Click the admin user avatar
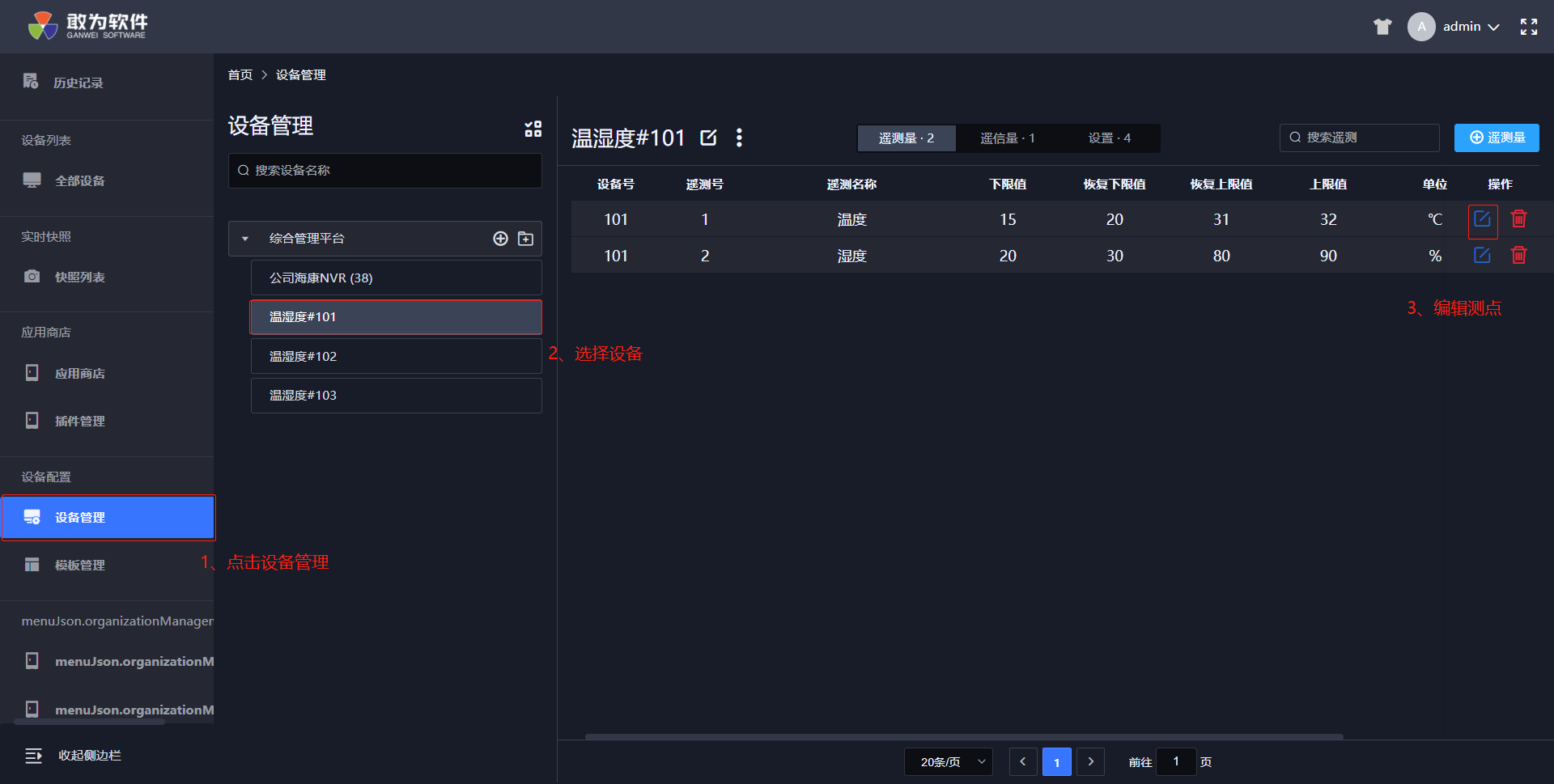 1421,27
